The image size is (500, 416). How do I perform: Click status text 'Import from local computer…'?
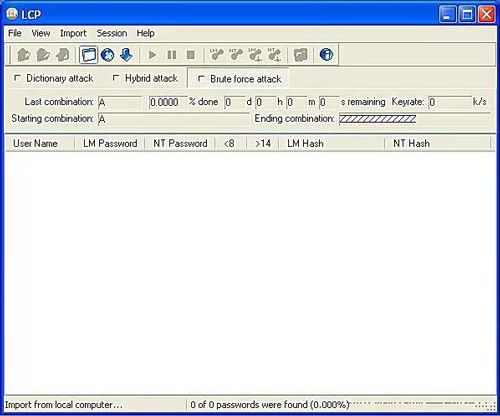click(63, 405)
